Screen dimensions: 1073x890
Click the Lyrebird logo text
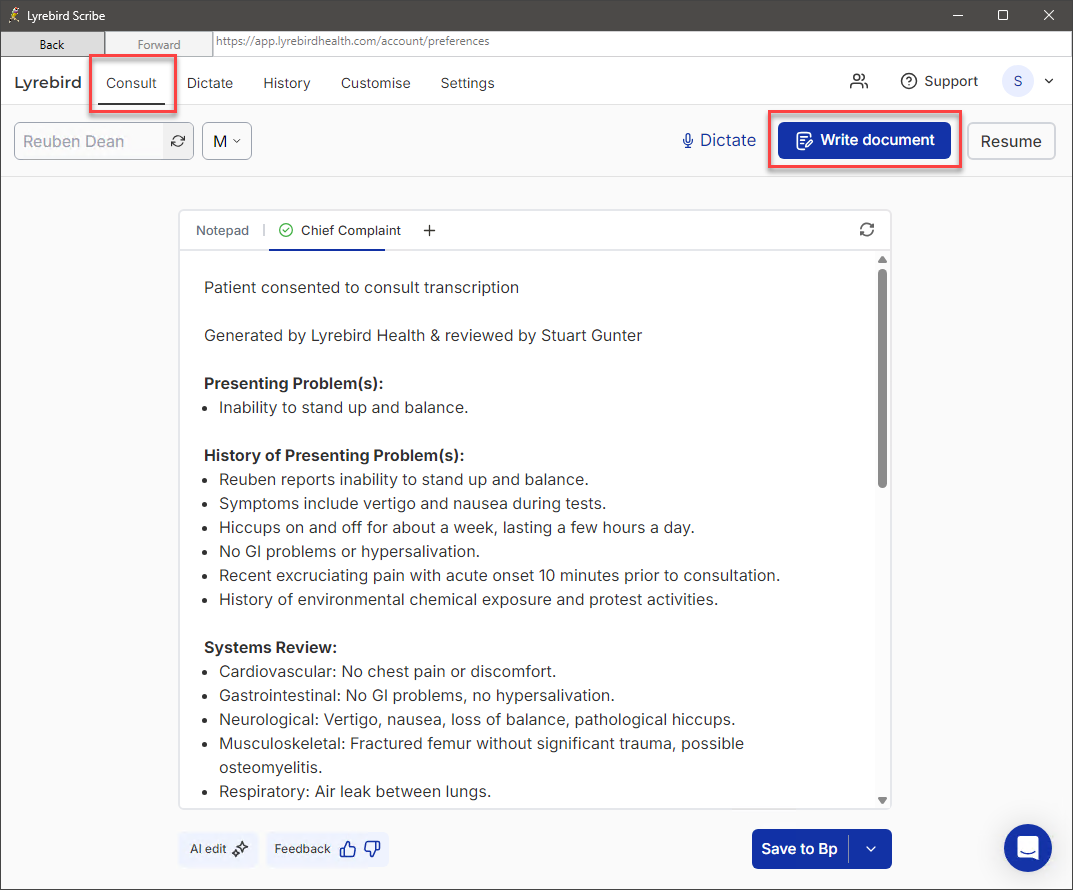pyautogui.click(x=48, y=82)
